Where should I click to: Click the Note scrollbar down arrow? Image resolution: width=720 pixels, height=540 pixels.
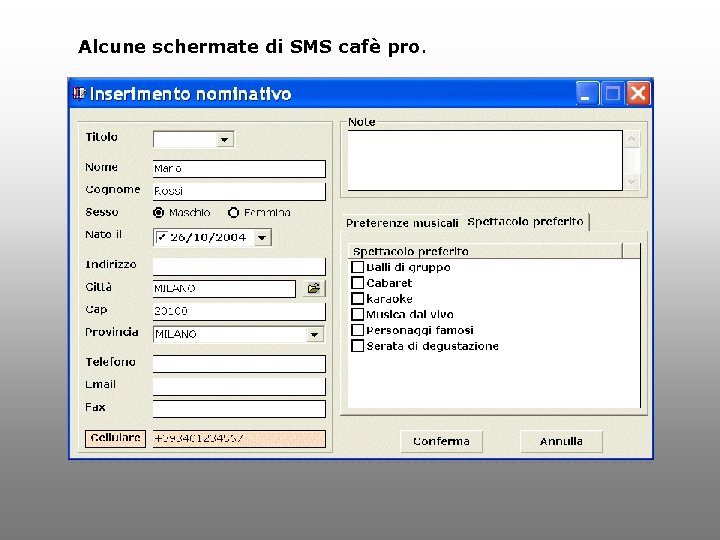(632, 181)
